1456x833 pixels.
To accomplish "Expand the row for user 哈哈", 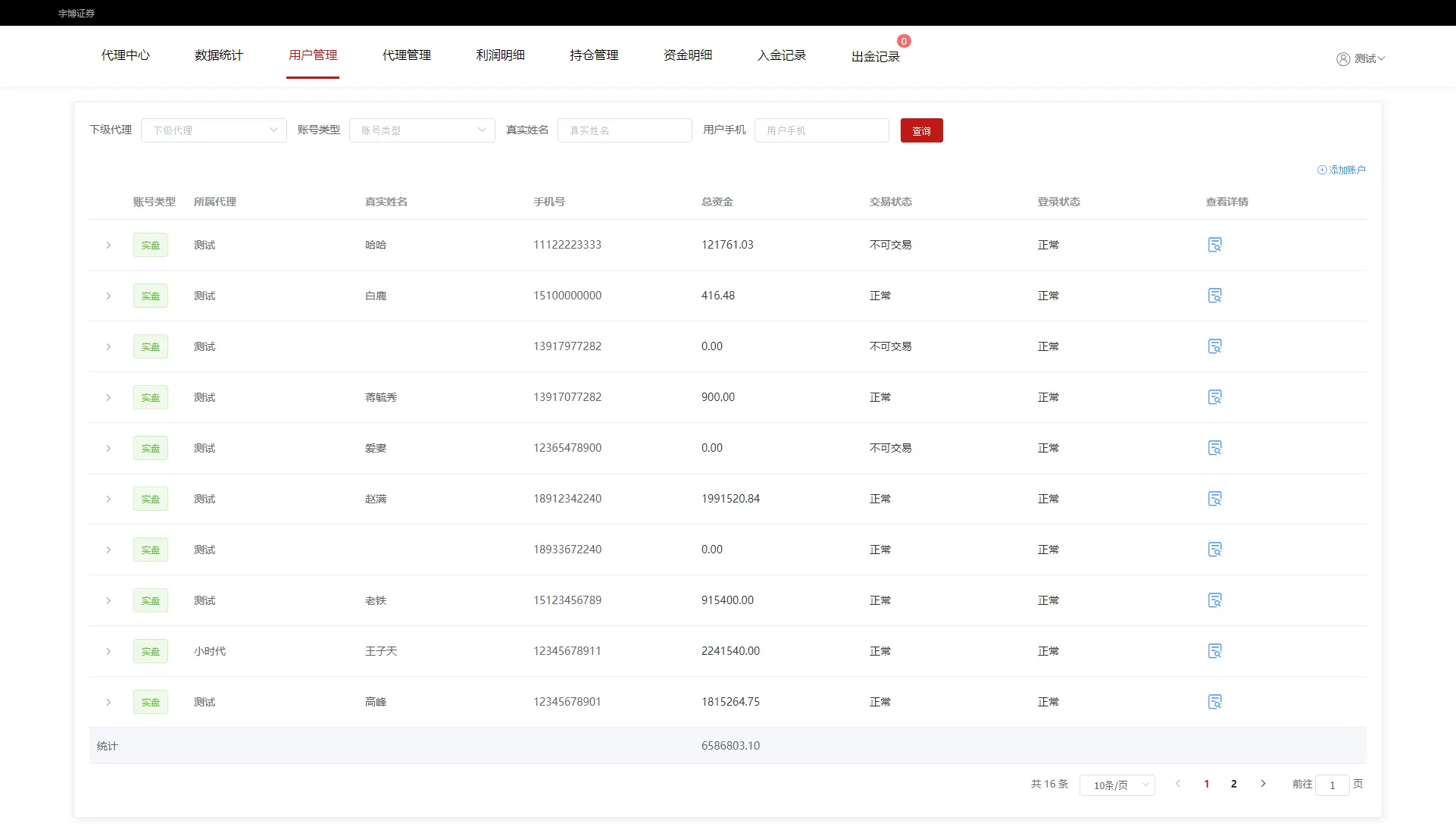I will pos(108,245).
